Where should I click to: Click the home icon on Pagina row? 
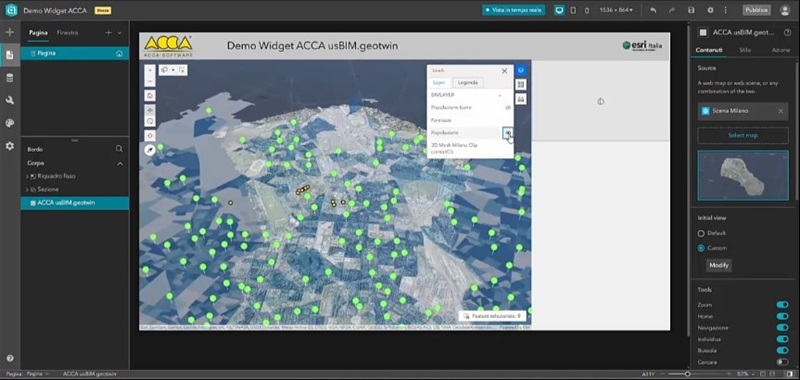(x=119, y=53)
